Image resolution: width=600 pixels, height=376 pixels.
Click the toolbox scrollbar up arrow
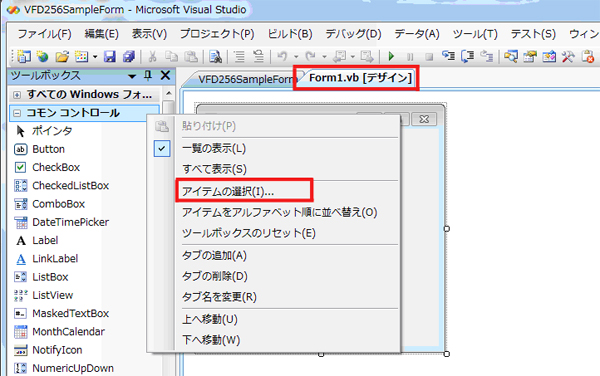(x=169, y=93)
